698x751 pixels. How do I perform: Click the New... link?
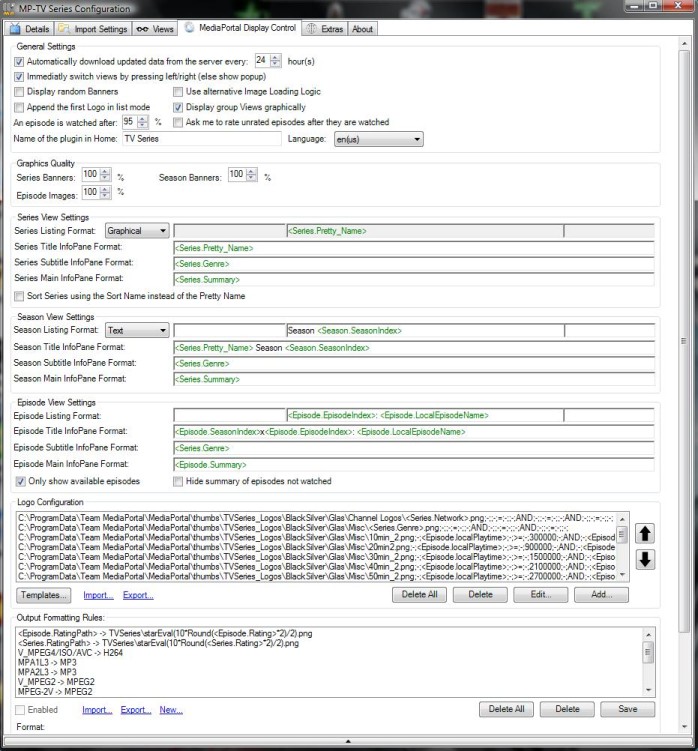pos(171,710)
